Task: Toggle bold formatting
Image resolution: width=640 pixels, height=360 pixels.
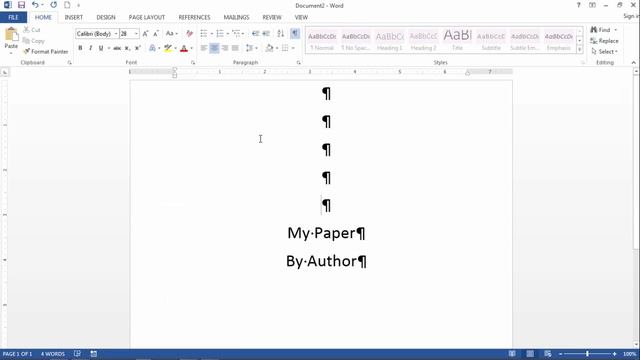Action: pyautogui.click(x=80, y=48)
